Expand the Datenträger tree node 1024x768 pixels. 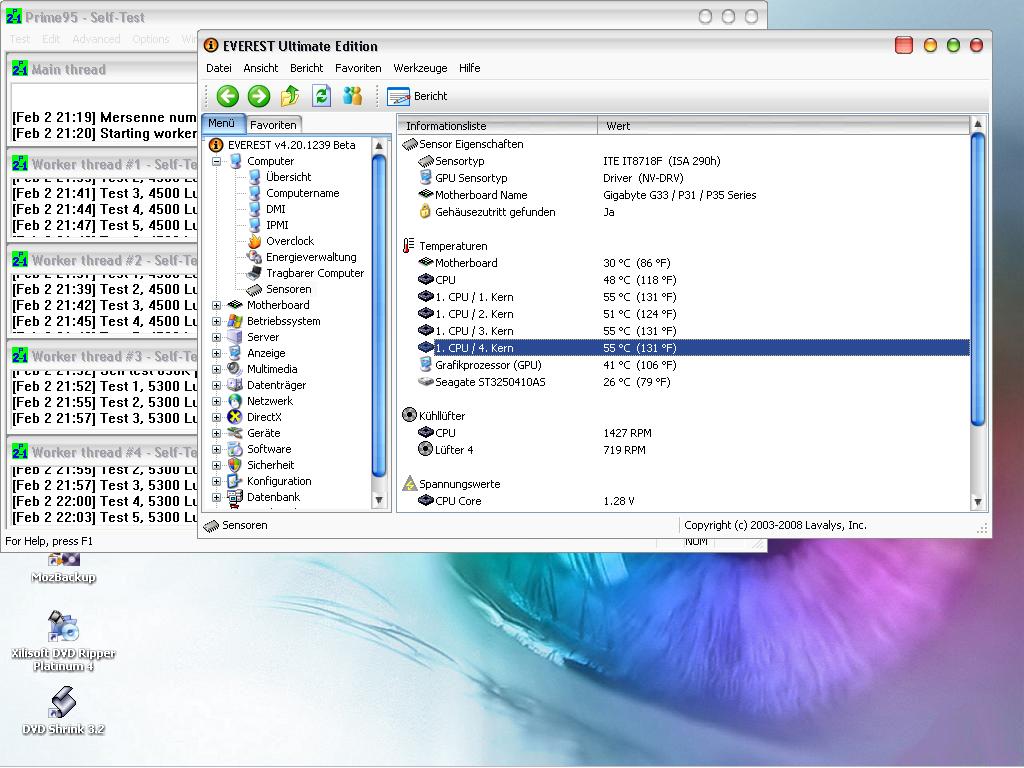(x=216, y=385)
